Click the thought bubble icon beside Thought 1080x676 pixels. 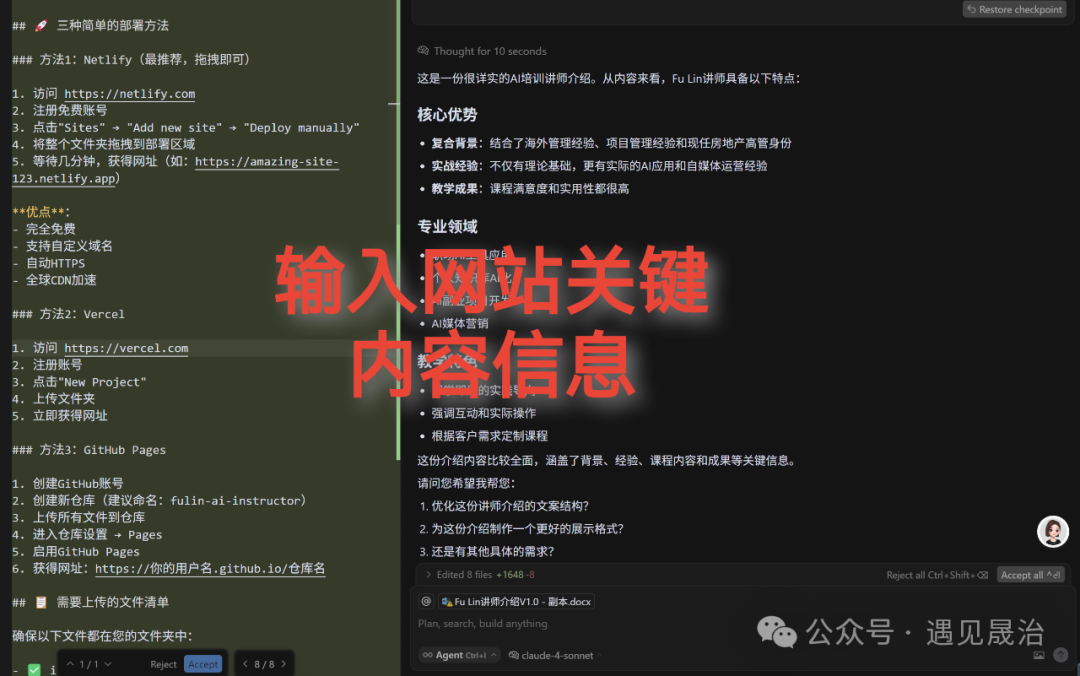pyautogui.click(x=423, y=50)
